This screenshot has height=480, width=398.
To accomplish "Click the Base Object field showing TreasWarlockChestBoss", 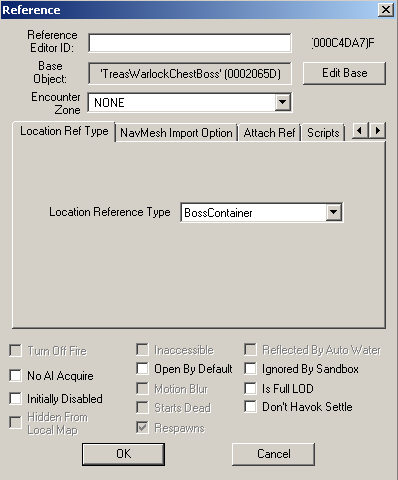I will [190, 73].
